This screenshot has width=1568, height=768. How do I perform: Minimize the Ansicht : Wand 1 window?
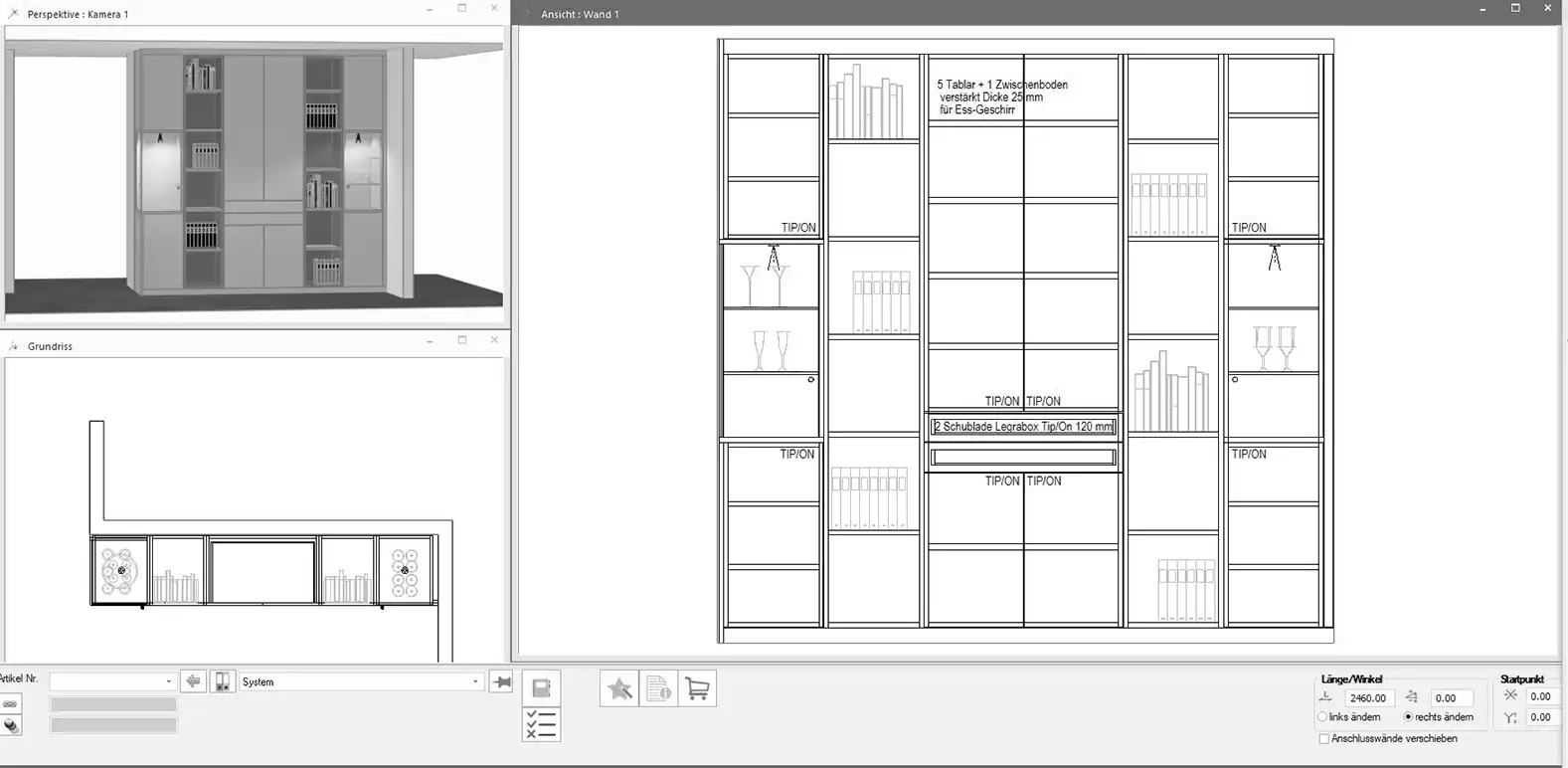[1482, 8]
